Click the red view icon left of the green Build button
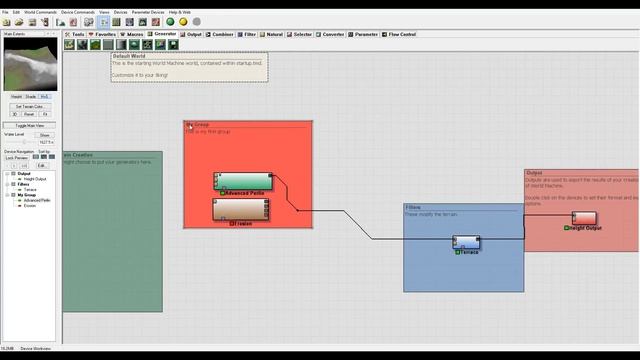Image resolution: width=640 pixels, height=360 pixels. click(x=156, y=22)
